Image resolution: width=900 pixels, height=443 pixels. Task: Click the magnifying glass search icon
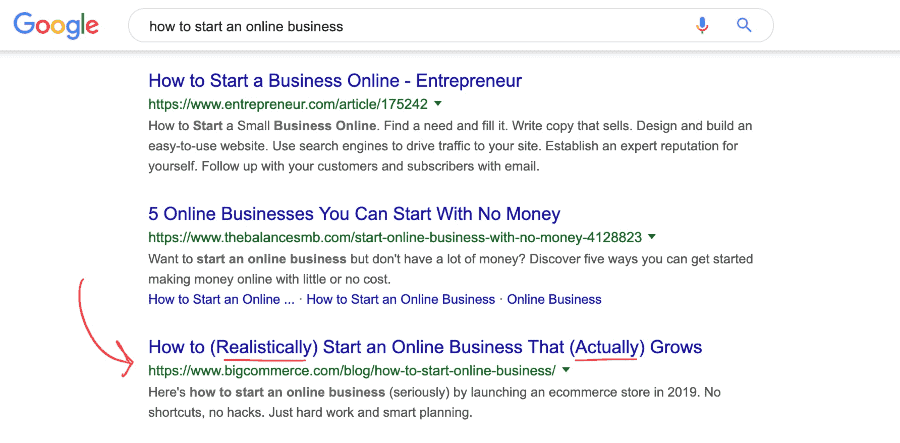pyautogui.click(x=744, y=26)
